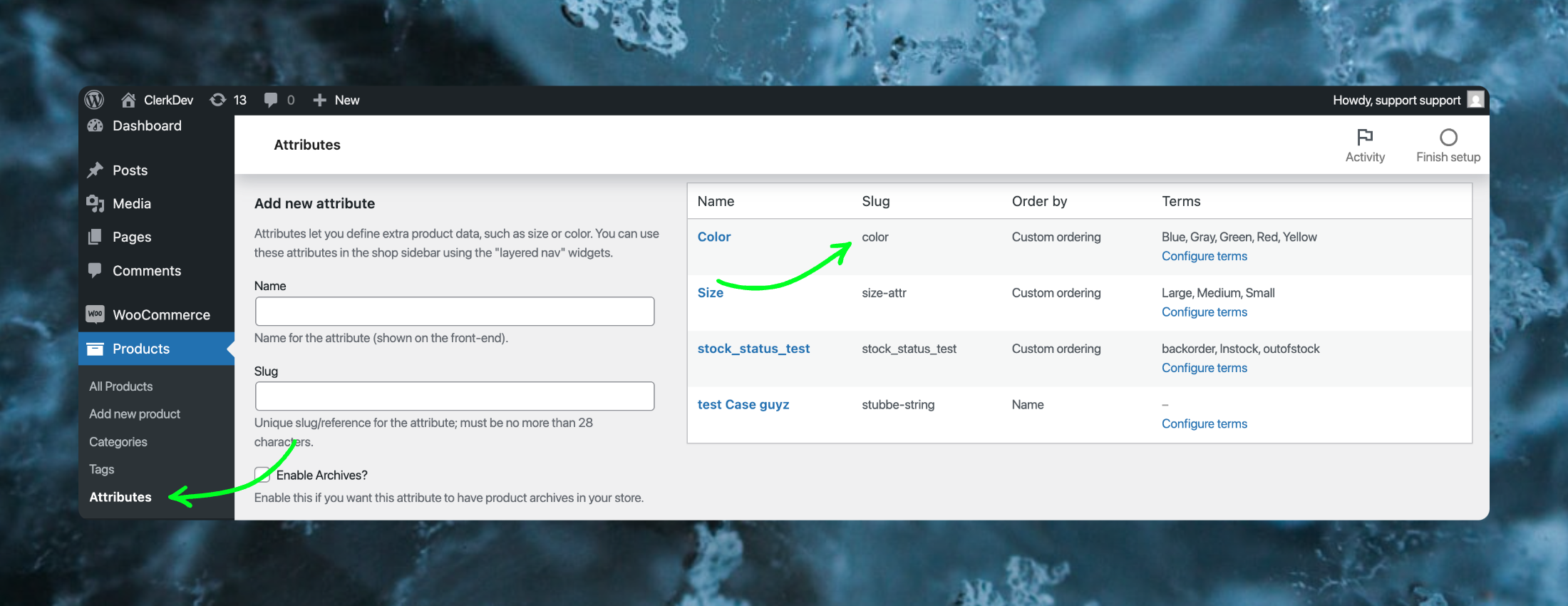Select the Media sidebar menu

132,204
